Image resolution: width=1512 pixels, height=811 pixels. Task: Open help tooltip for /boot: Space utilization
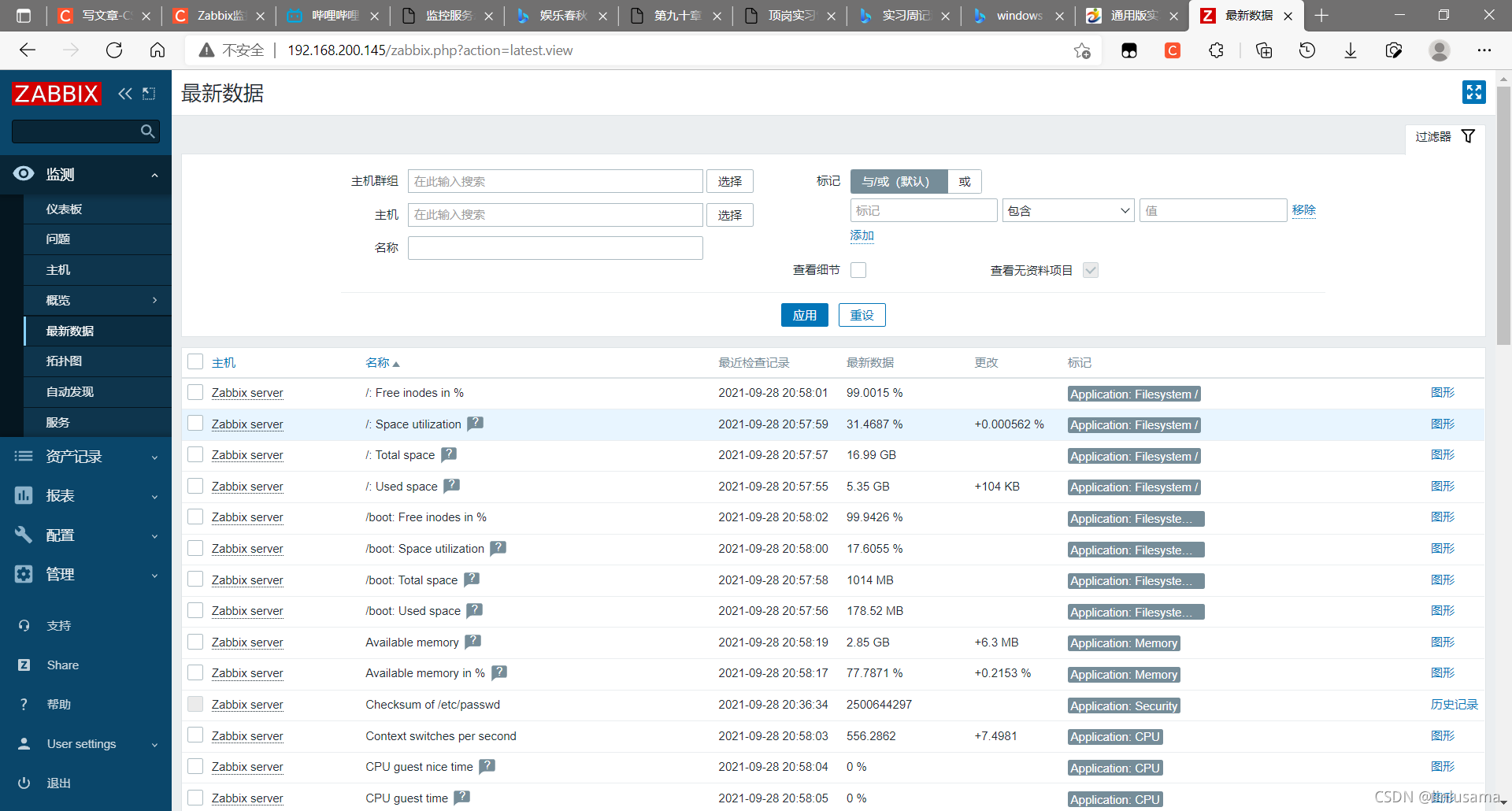click(x=498, y=548)
